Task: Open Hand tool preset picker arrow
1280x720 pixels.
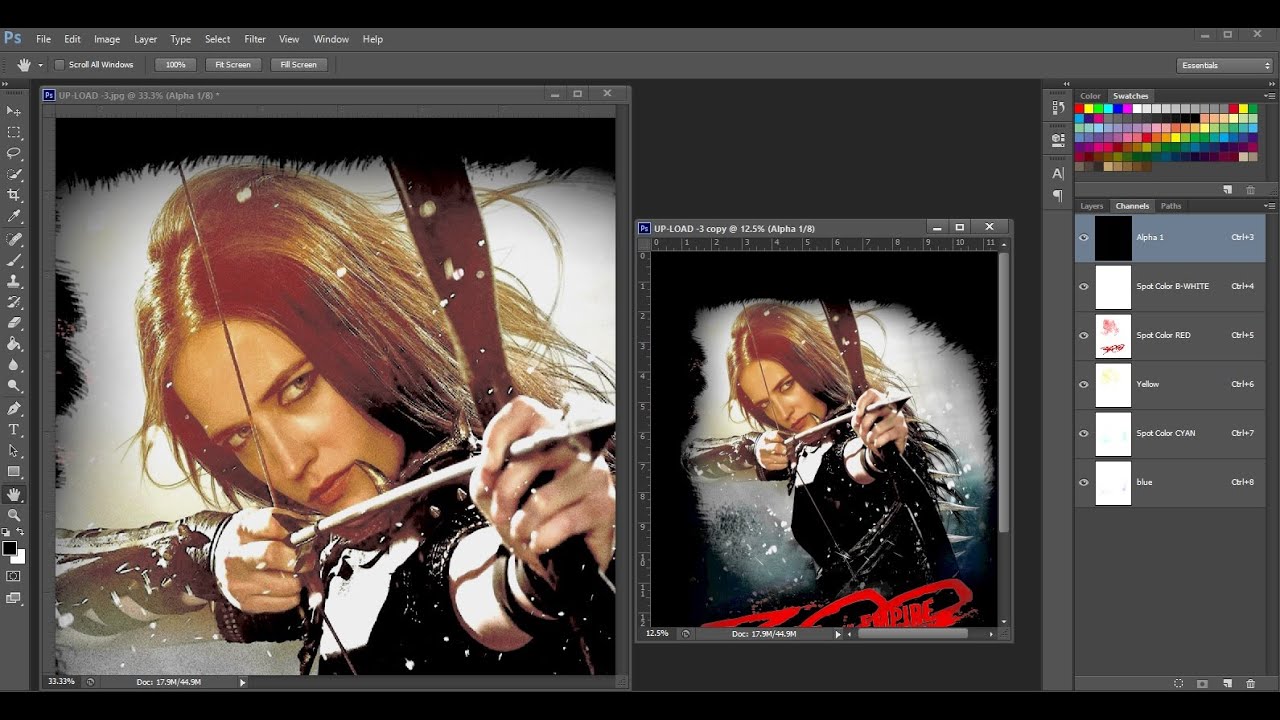Action: pos(40,65)
